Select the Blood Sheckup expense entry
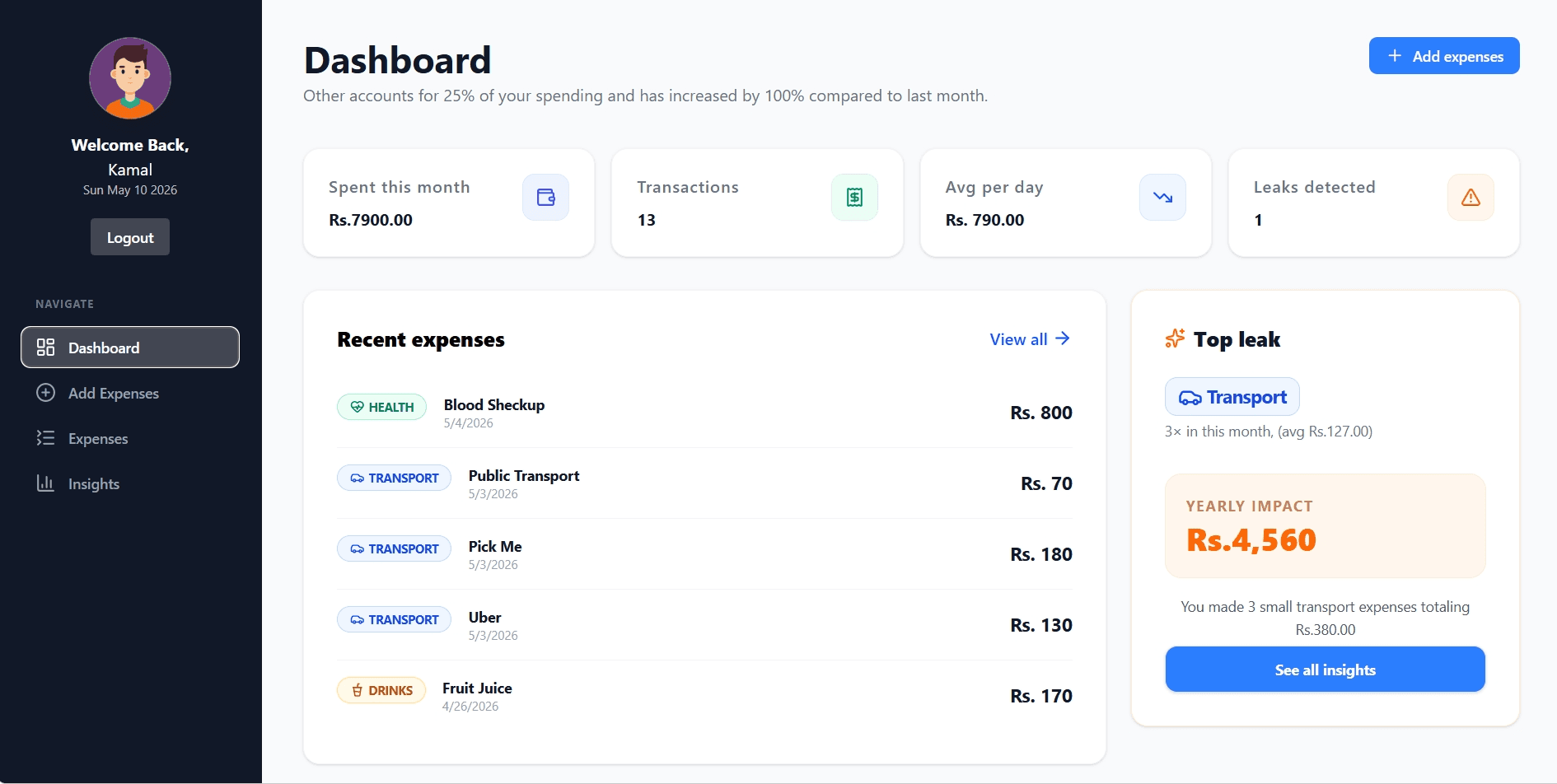 pyautogui.click(x=704, y=413)
